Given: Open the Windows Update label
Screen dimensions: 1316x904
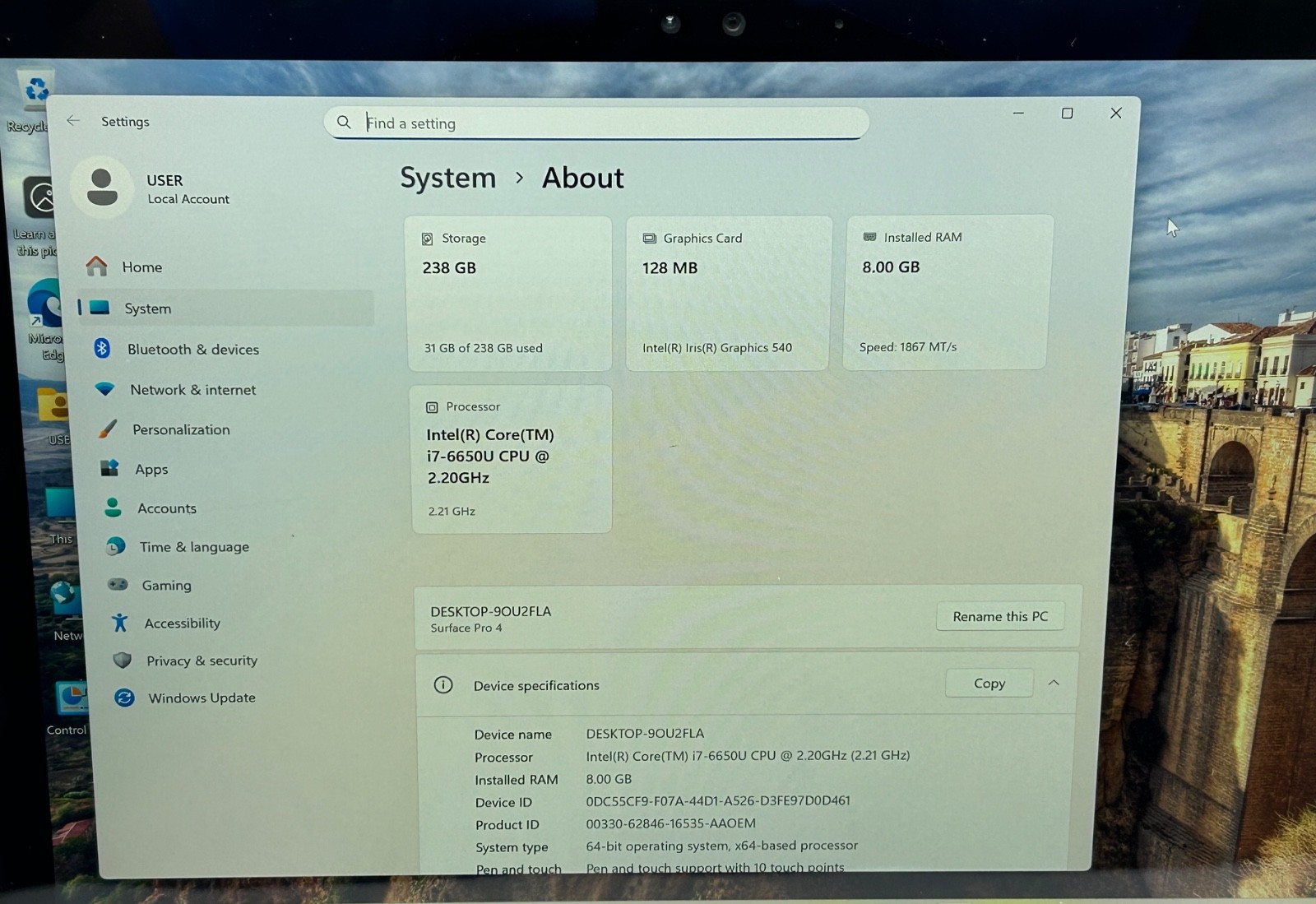Looking at the screenshot, I should click(202, 698).
